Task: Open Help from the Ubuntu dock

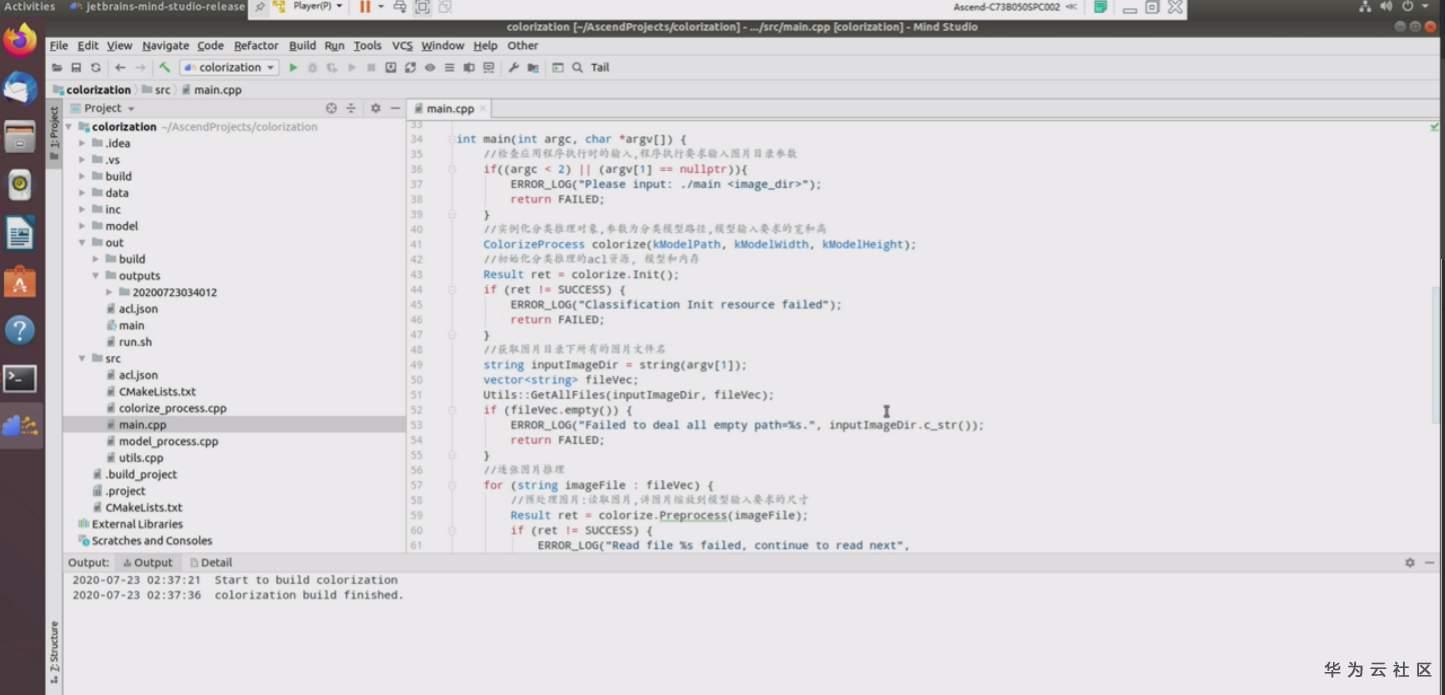Action: click(x=20, y=330)
